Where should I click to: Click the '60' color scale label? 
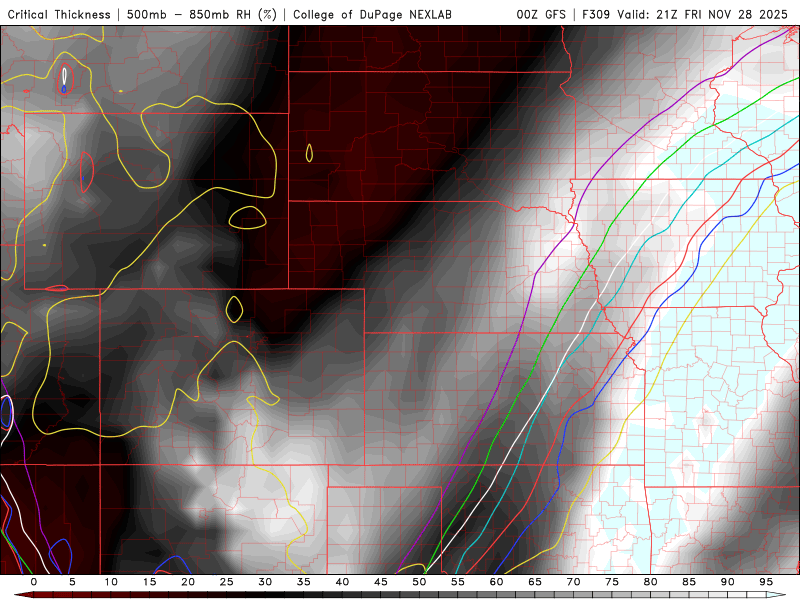[496, 582]
